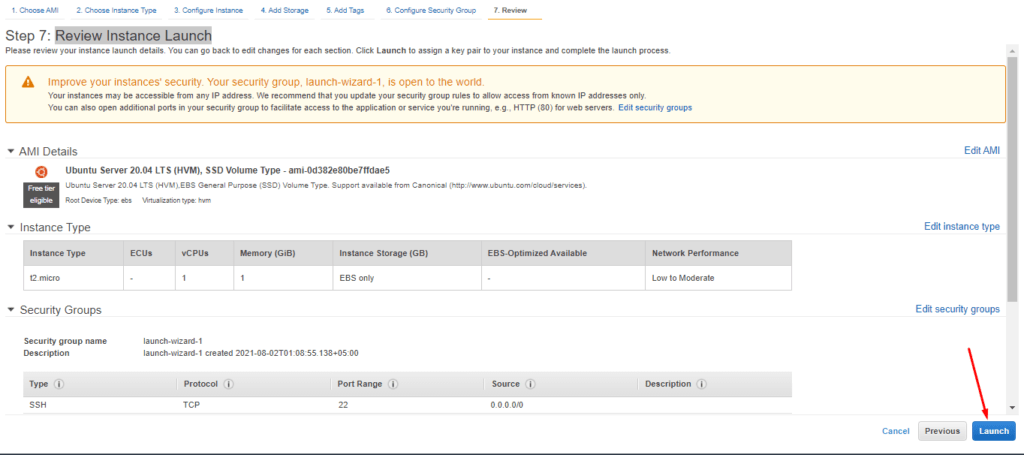Switch to the 4. Add Storage tab
1024x455 pixels.
point(284,11)
